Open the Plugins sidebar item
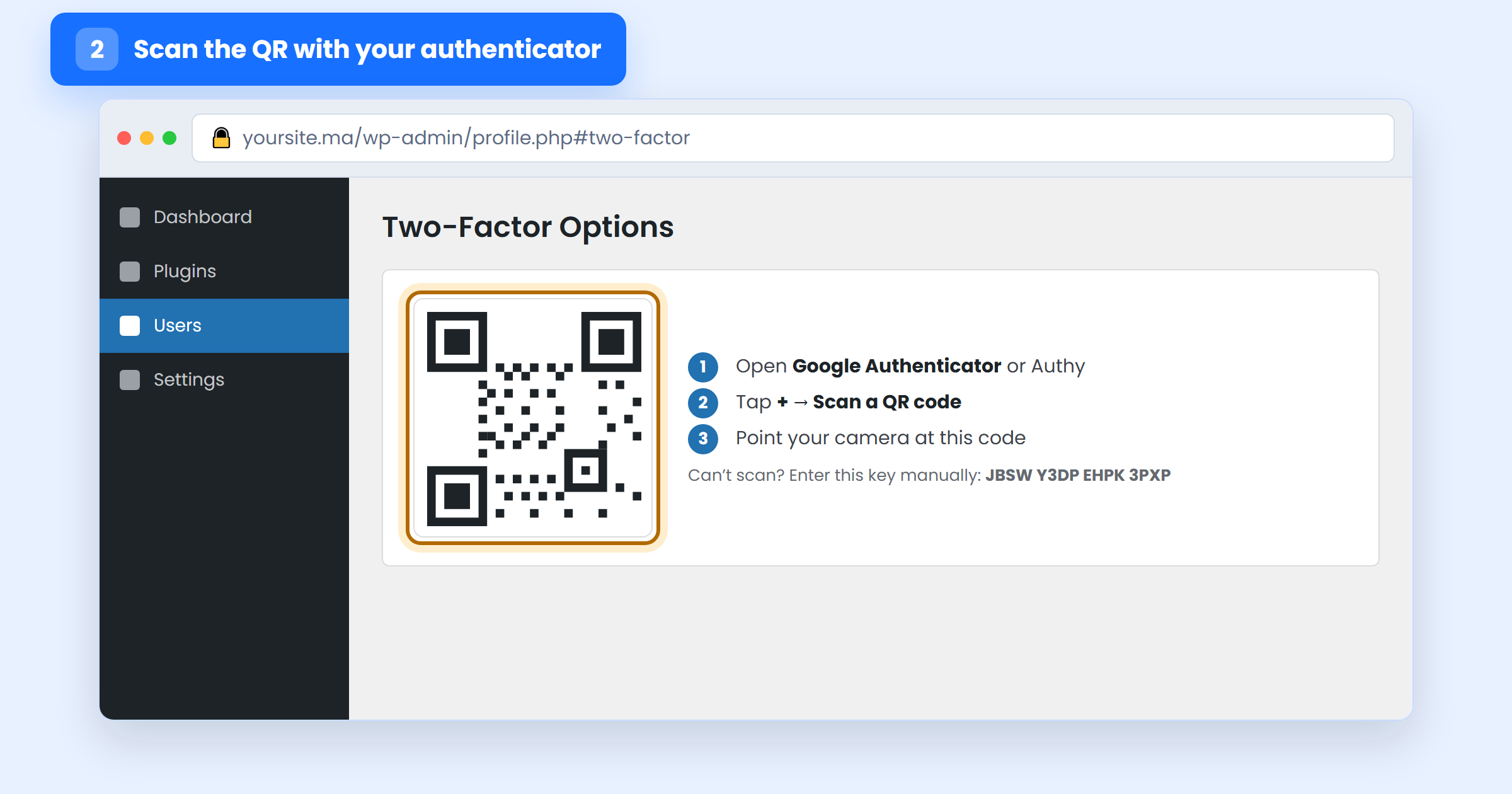Image resolution: width=1512 pixels, height=794 pixels. pos(224,271)
